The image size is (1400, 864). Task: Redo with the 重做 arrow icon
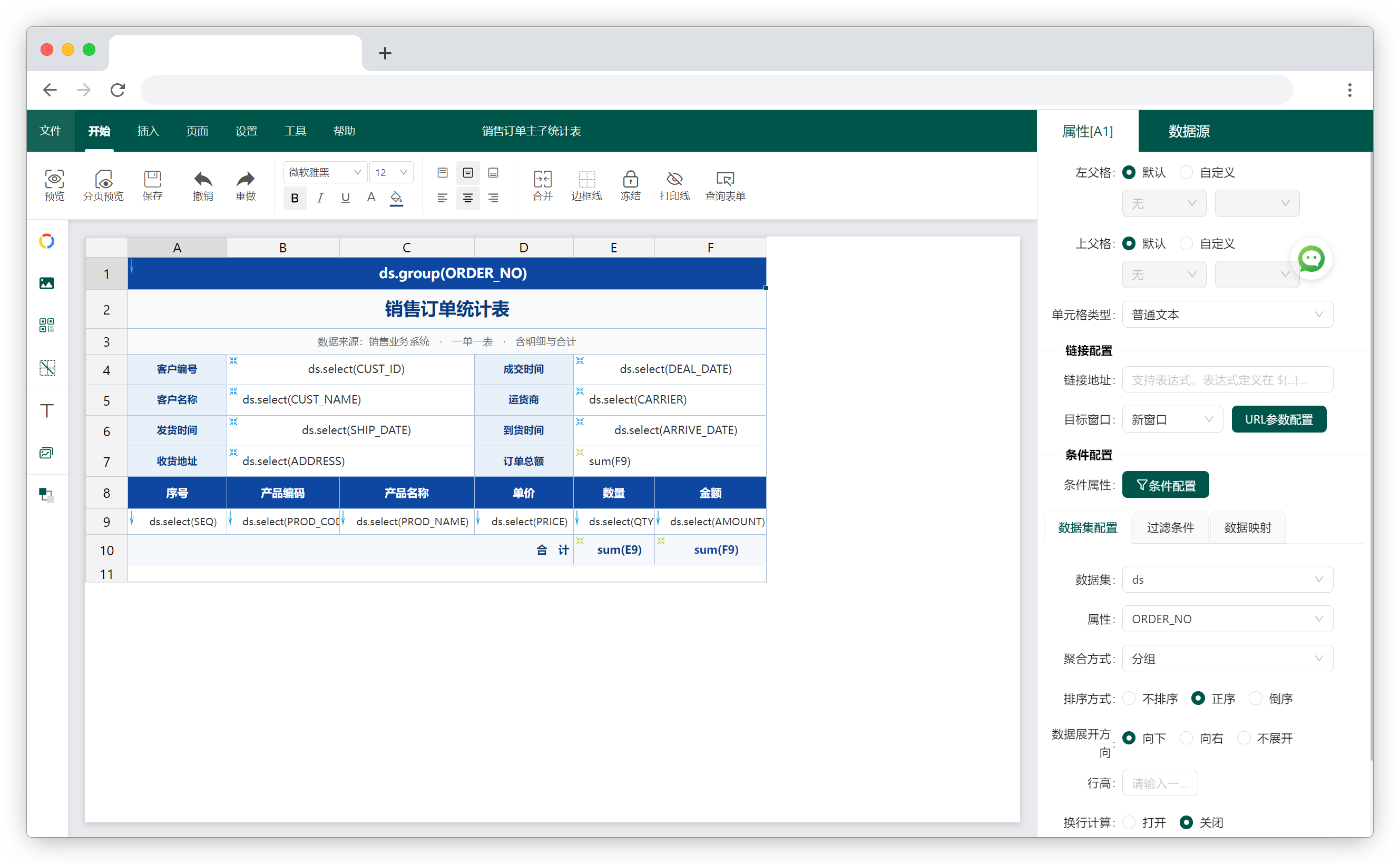(x=246, y=185)
